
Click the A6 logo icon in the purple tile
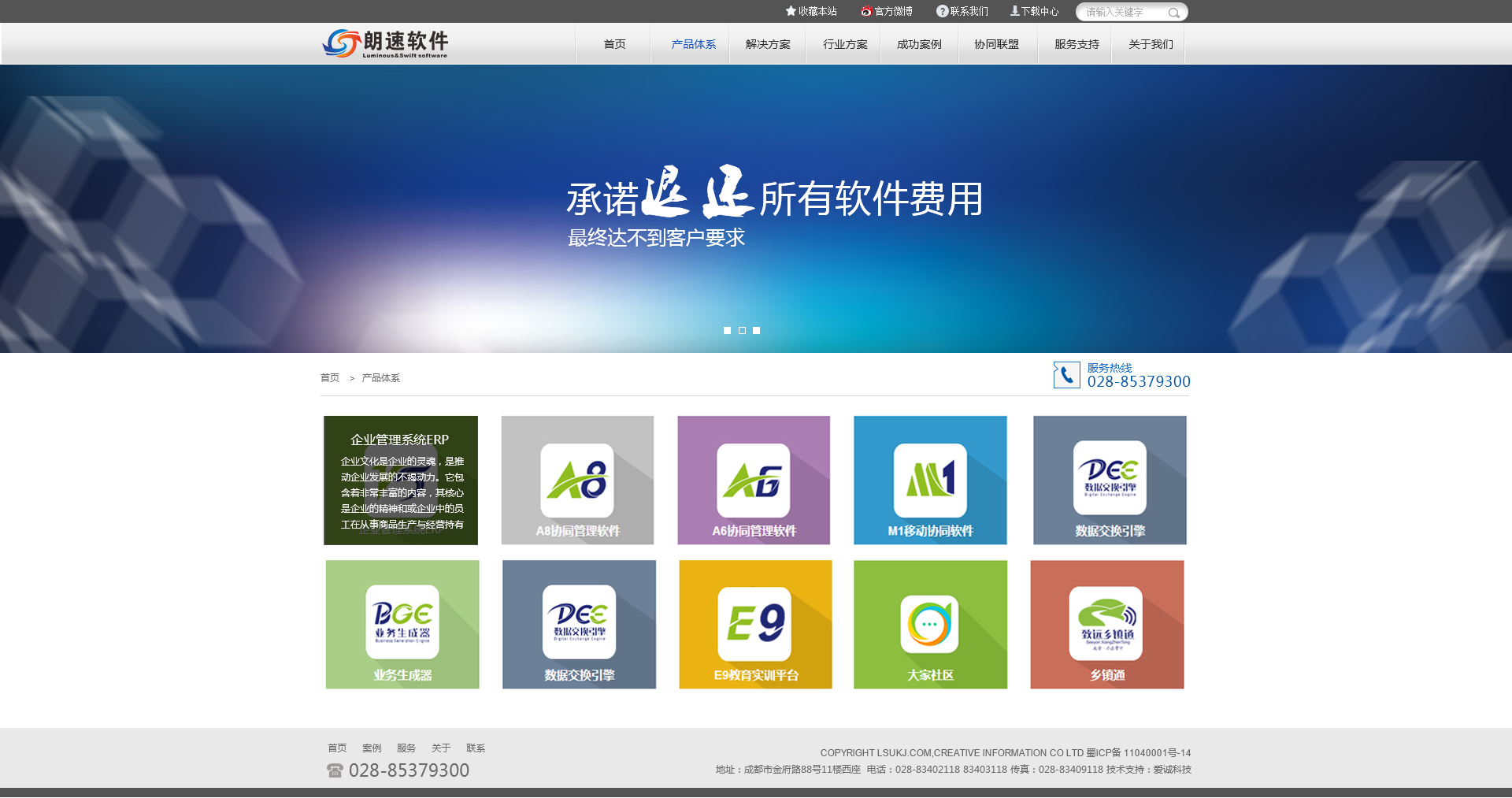(x=754, y=481)
